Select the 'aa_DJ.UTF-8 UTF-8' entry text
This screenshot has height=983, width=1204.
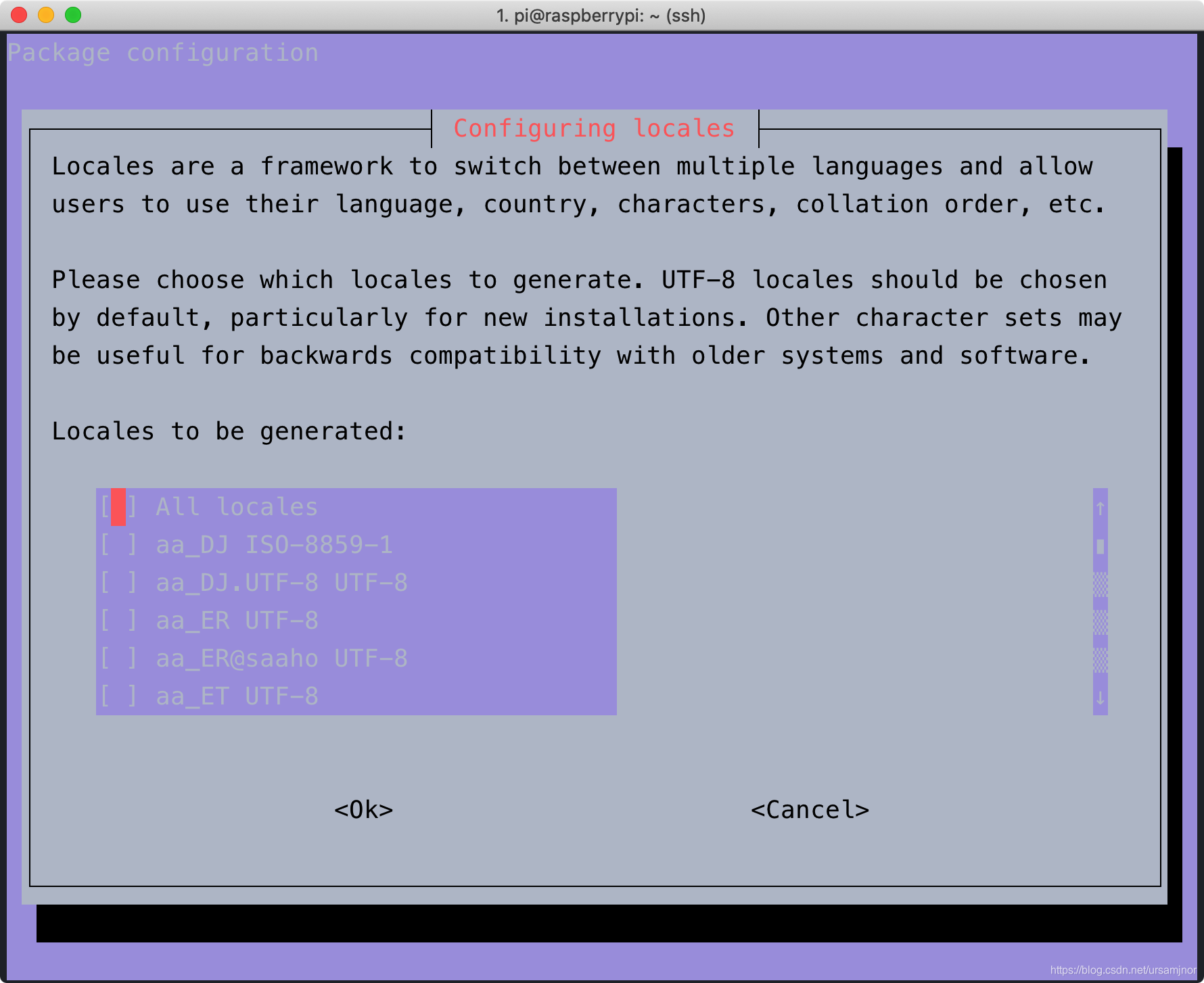point(281,583)
